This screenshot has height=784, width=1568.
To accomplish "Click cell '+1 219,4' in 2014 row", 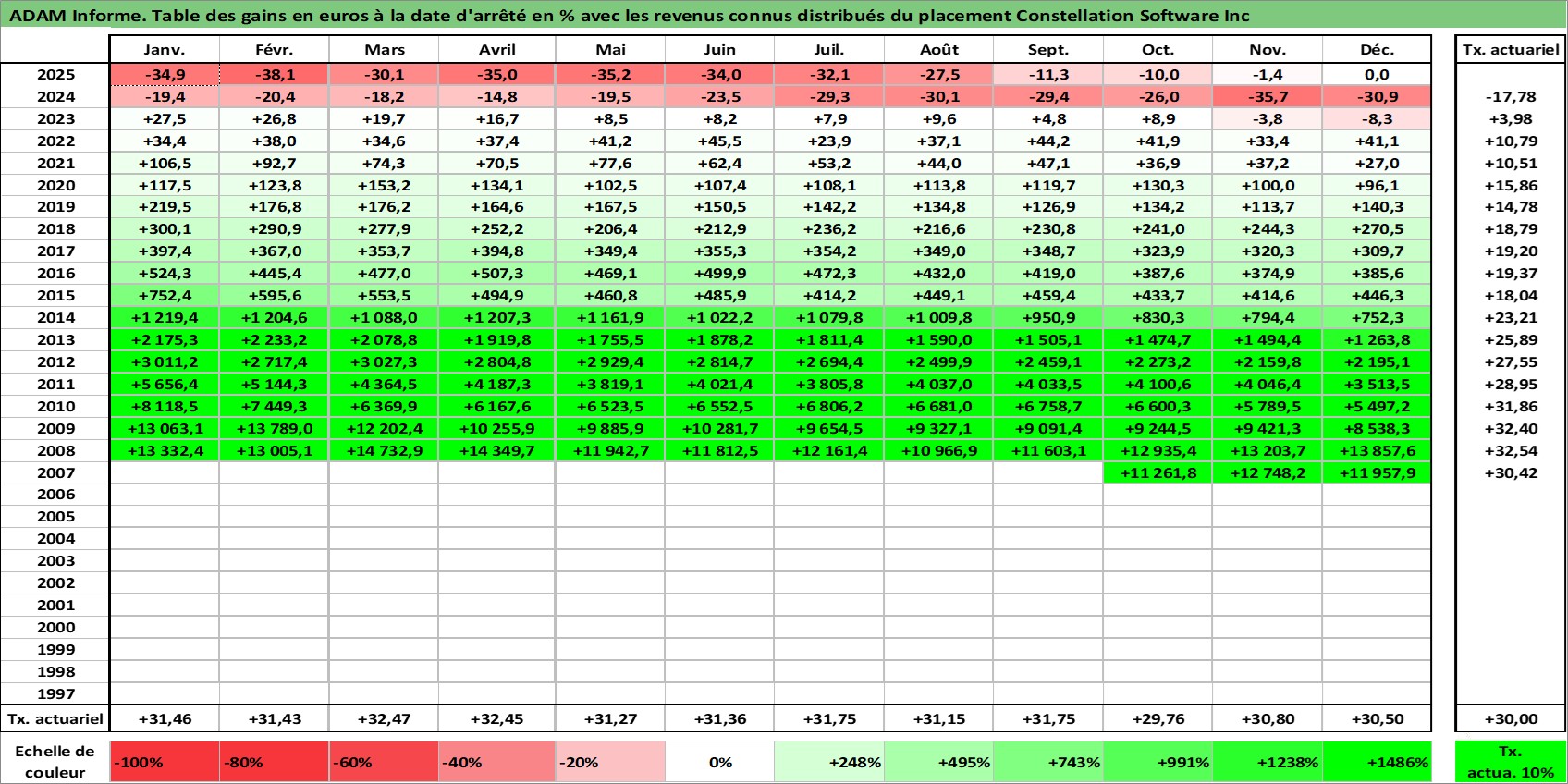I will point(165,318).
